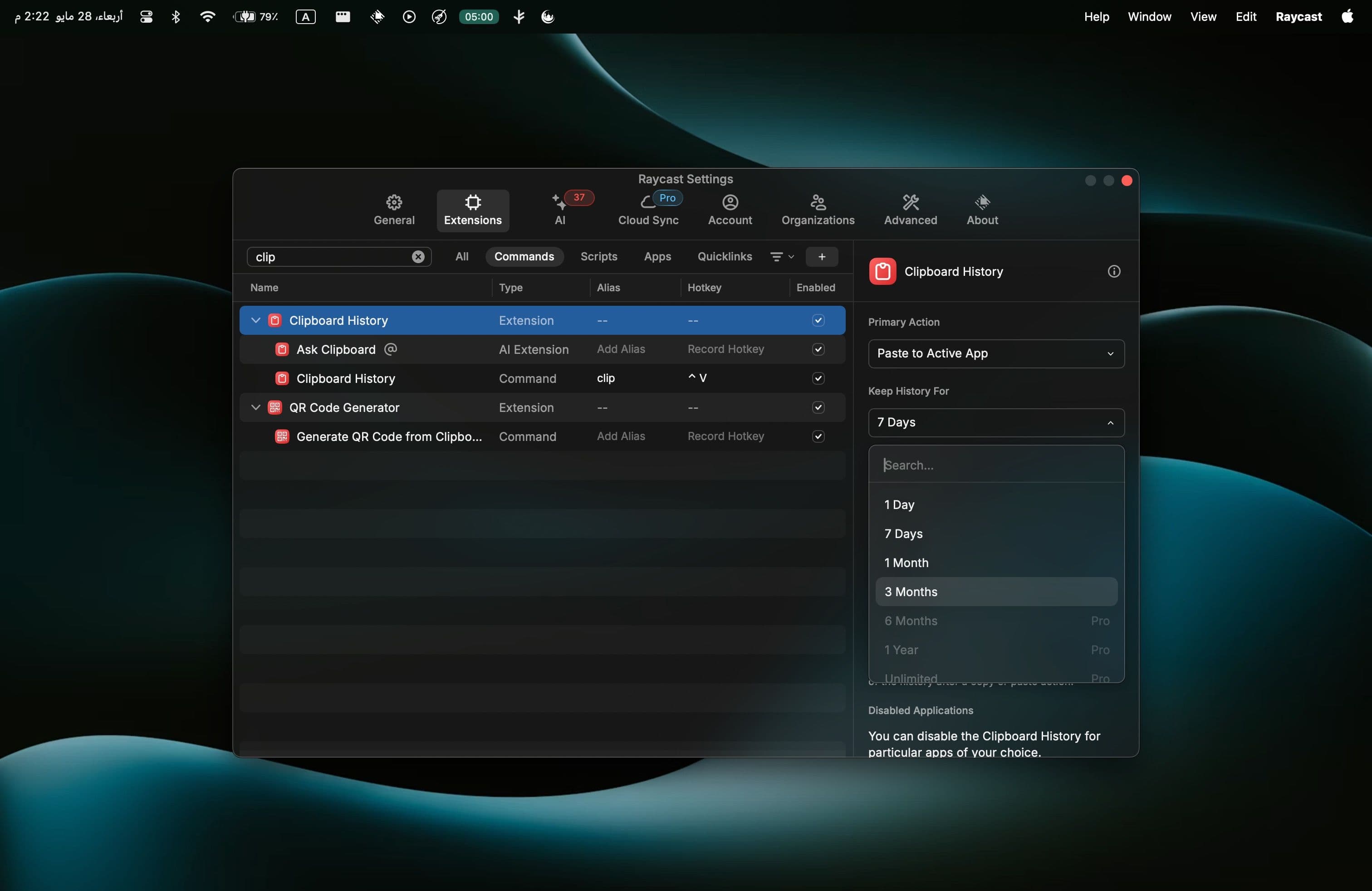
Task: Open the Window menu in menu bar
Action: pos(1149,17)
